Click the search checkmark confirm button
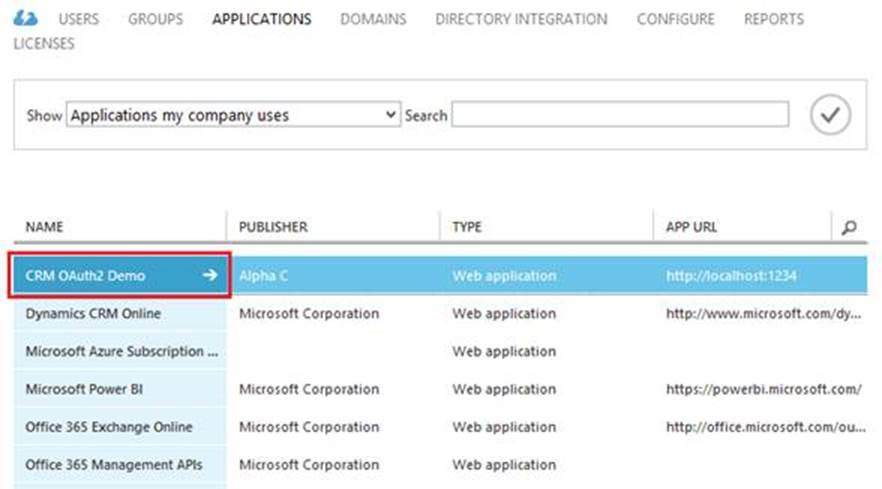 point(829,115)
